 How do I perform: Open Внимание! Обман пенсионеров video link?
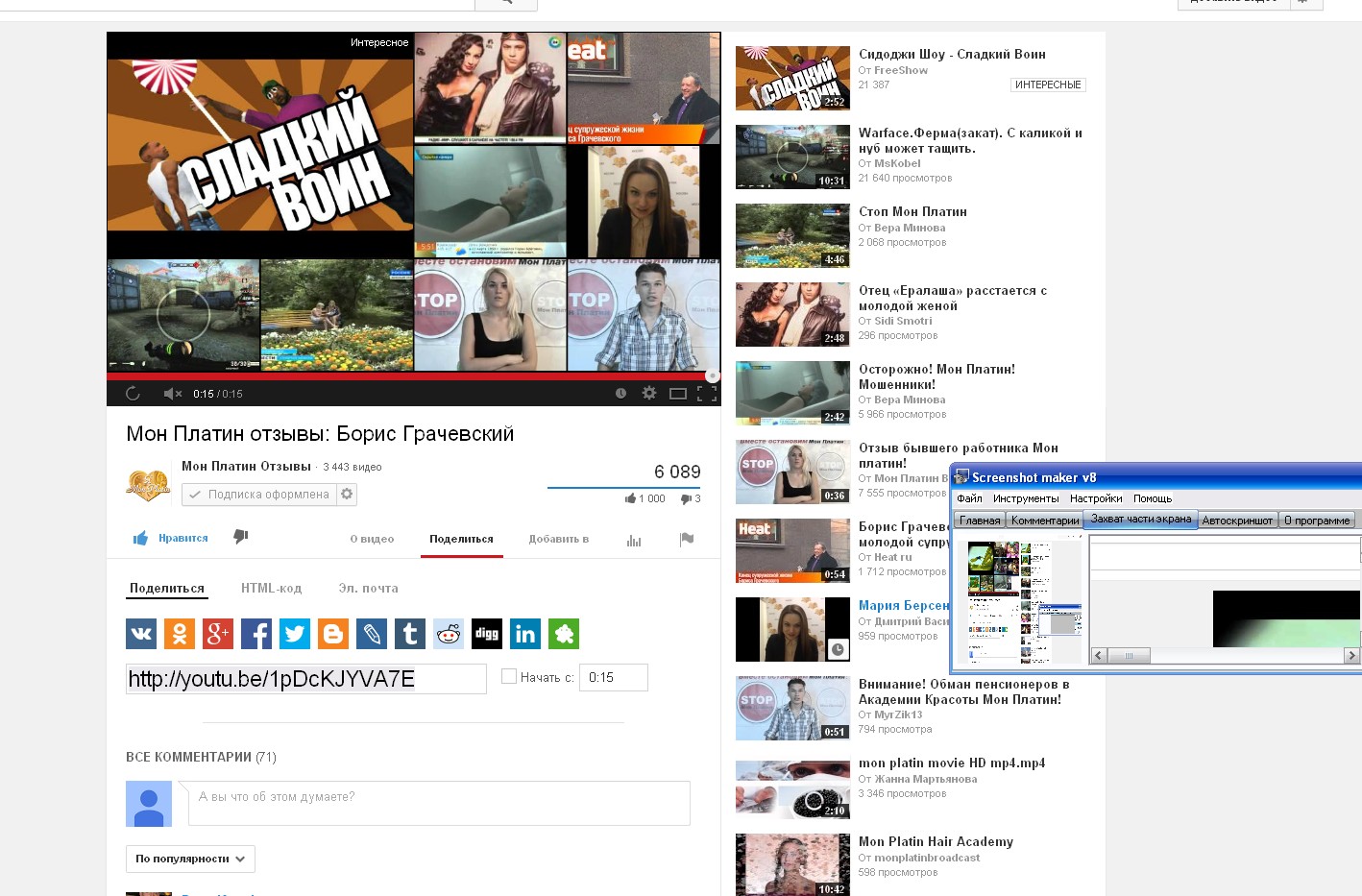coord(963,692)
